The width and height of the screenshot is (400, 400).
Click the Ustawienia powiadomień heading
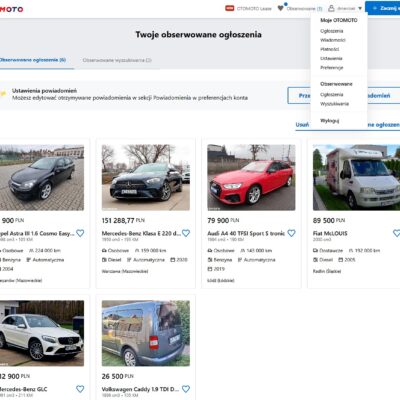[x=44, y=91]
